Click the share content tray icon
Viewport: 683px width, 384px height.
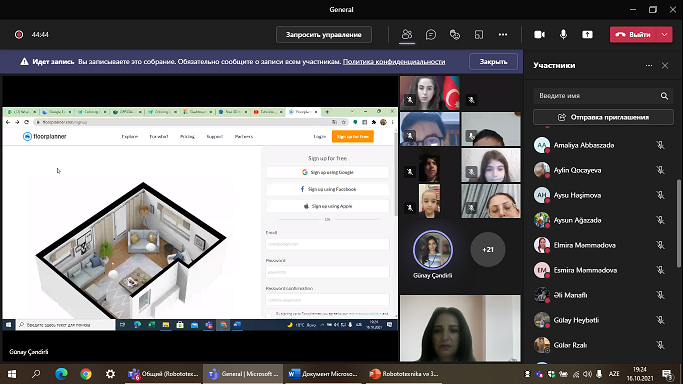587,34
